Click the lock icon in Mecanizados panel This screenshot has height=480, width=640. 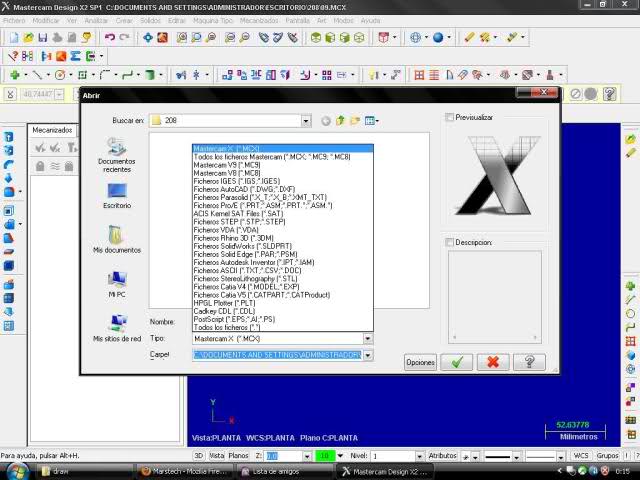[x=40, y=166]
